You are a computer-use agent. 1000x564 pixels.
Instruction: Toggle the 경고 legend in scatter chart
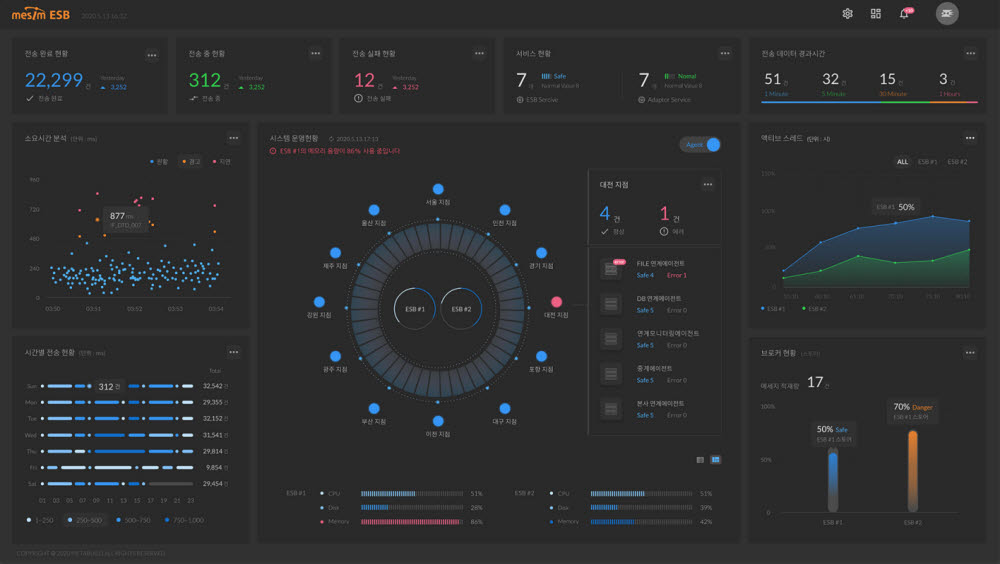point(191,162)
